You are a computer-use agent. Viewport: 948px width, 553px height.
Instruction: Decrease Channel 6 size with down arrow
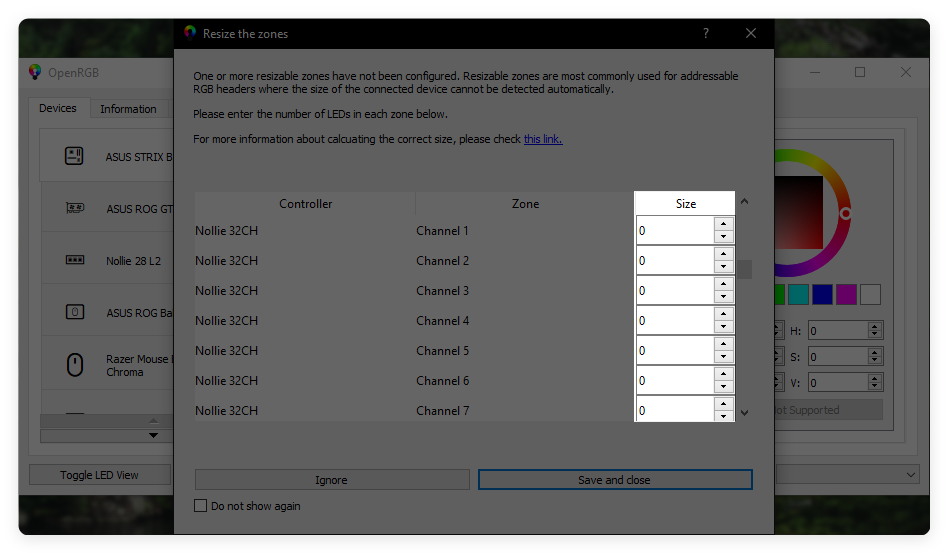click(724, 386)
